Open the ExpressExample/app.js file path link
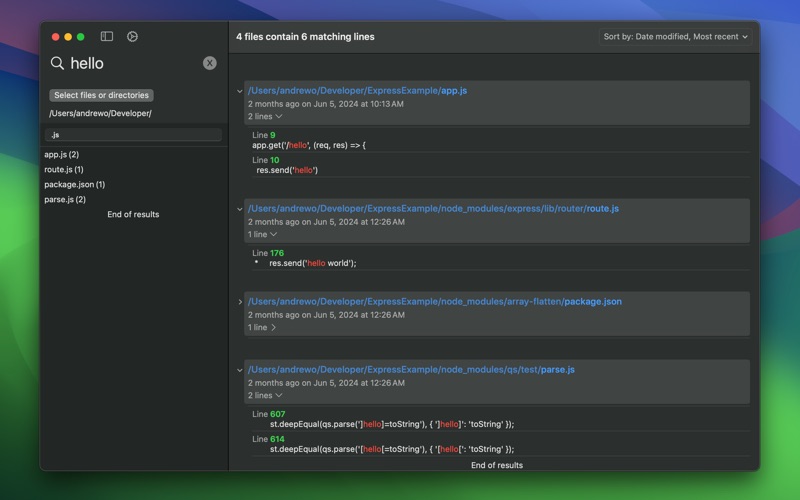The width and height of the screenshot is (800, 500). click(357, 91)
